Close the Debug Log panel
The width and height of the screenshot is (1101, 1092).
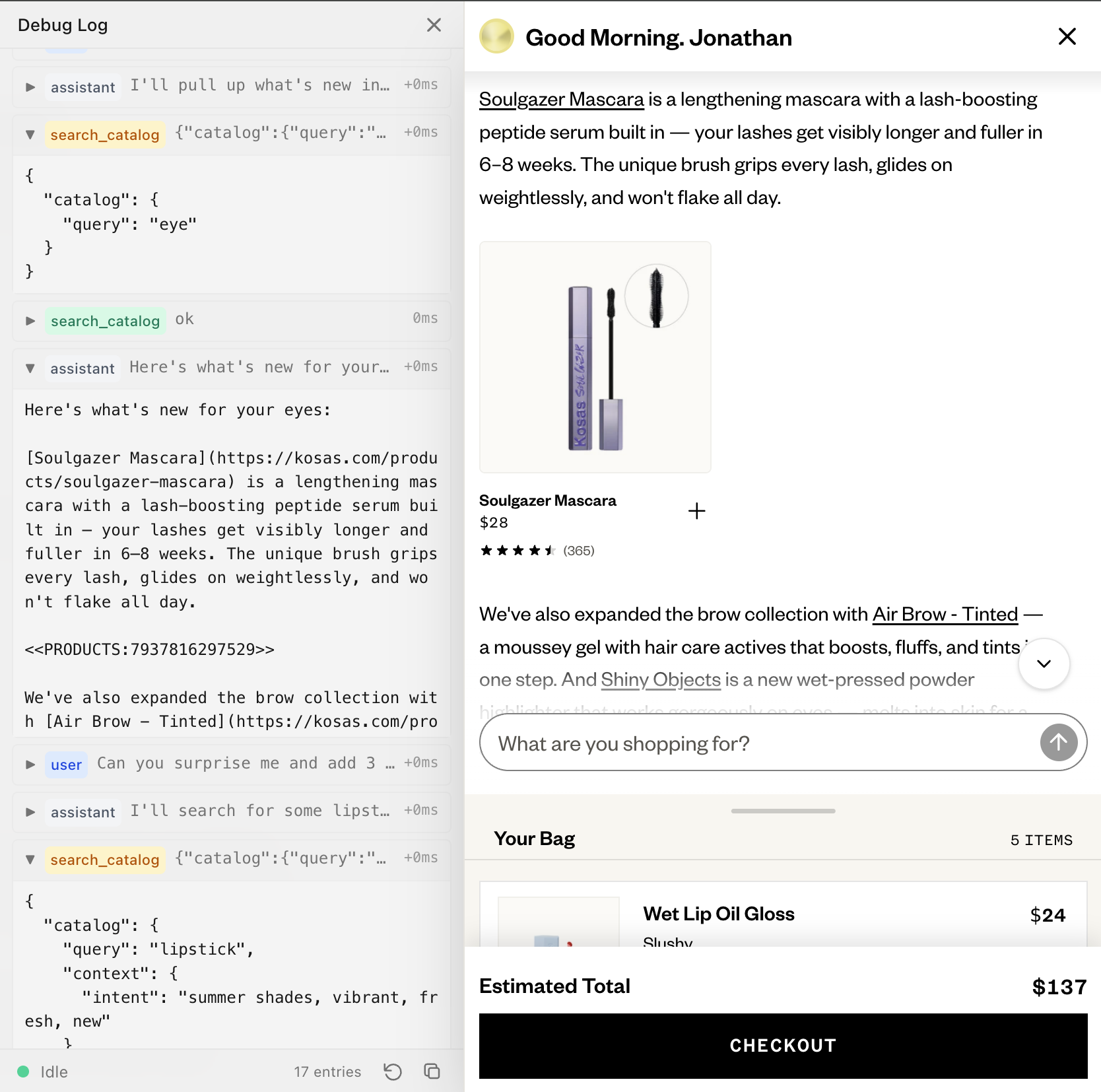tap(434, 25)
